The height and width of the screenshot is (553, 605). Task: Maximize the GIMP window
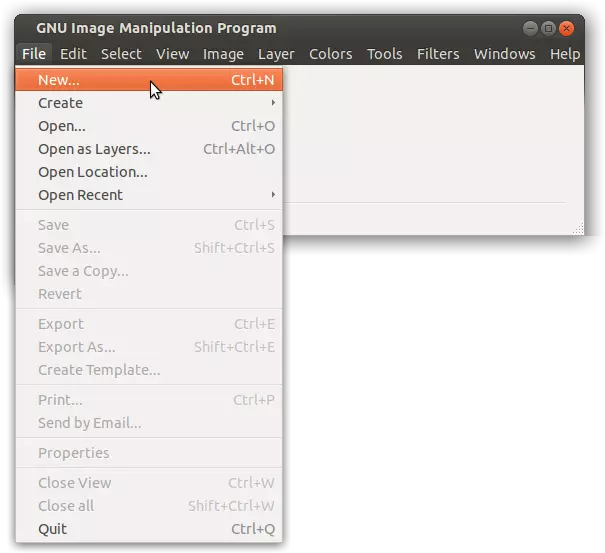[x=548, y=29]
